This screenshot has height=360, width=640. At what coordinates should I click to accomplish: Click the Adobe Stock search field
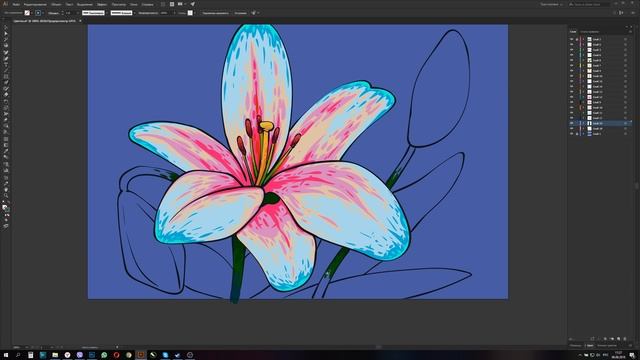[x=589, y=4]
